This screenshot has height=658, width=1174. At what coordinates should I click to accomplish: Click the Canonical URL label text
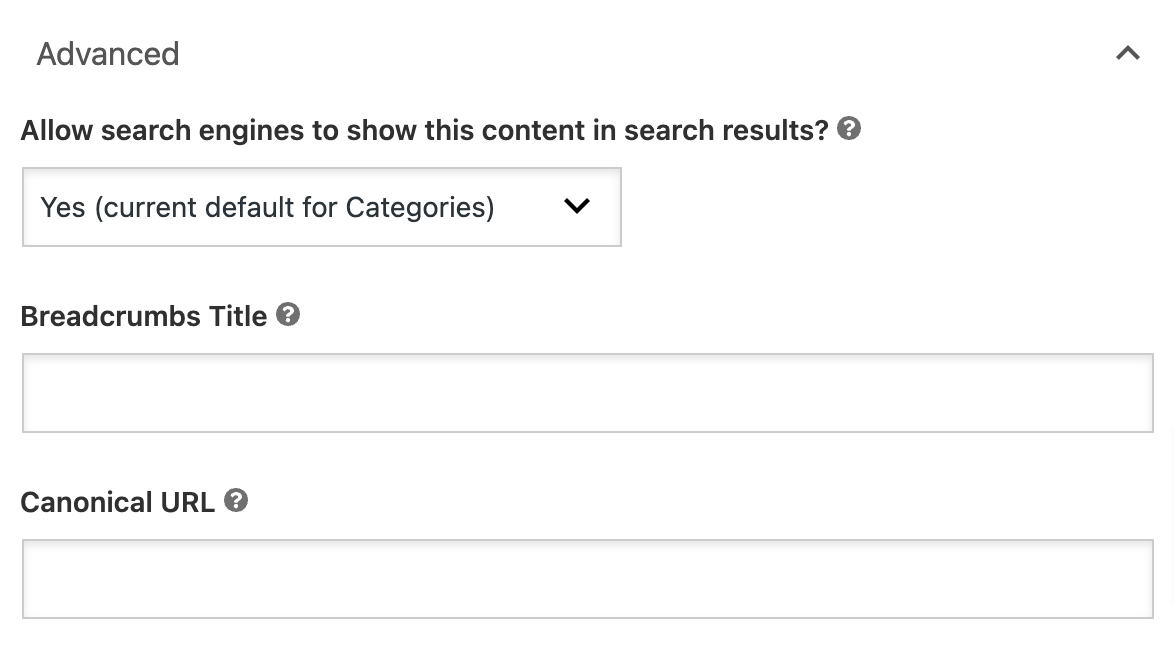pos(118,502)
